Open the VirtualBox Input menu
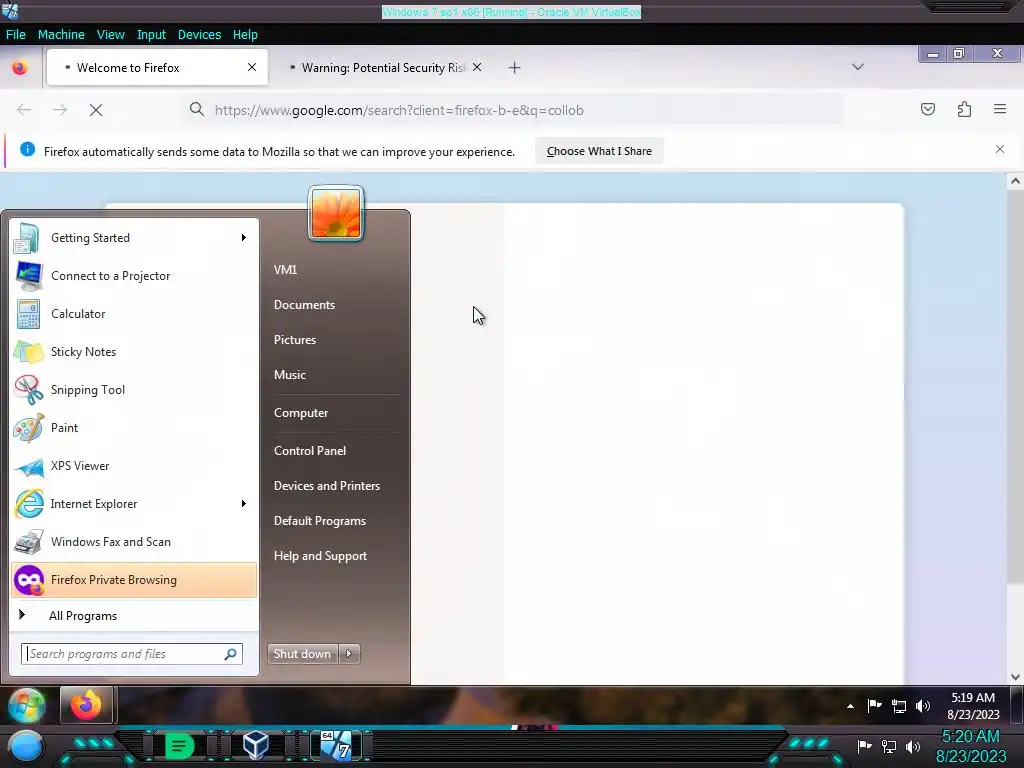Screen dimensions: 1024x768 click(151, 35)
